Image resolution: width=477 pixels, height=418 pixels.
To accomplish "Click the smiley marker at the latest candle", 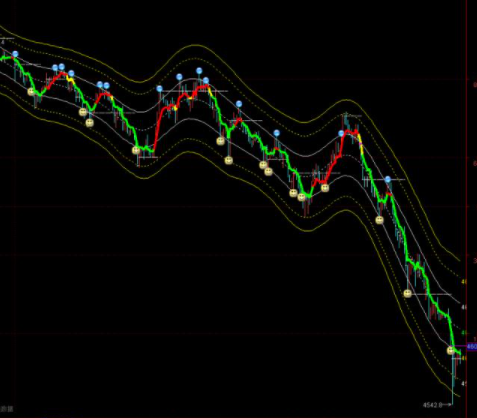I will 451,350.
